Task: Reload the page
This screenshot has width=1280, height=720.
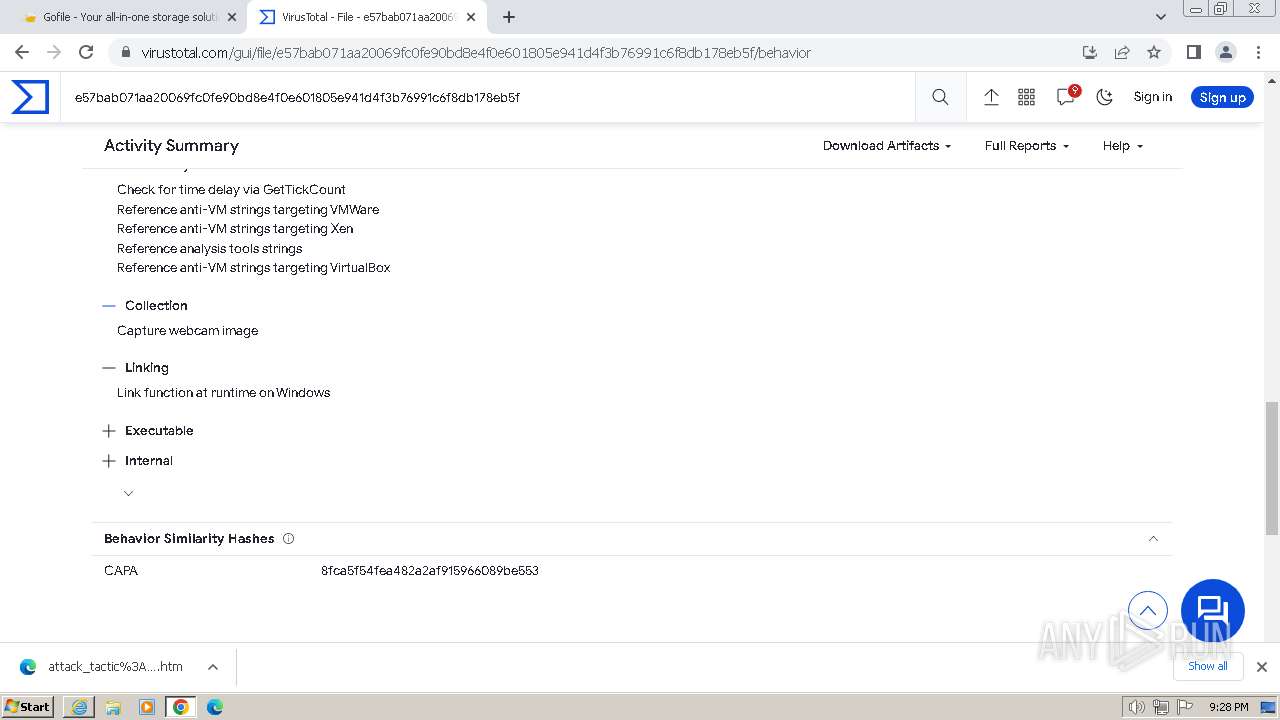Action: [x=86, y=52]
